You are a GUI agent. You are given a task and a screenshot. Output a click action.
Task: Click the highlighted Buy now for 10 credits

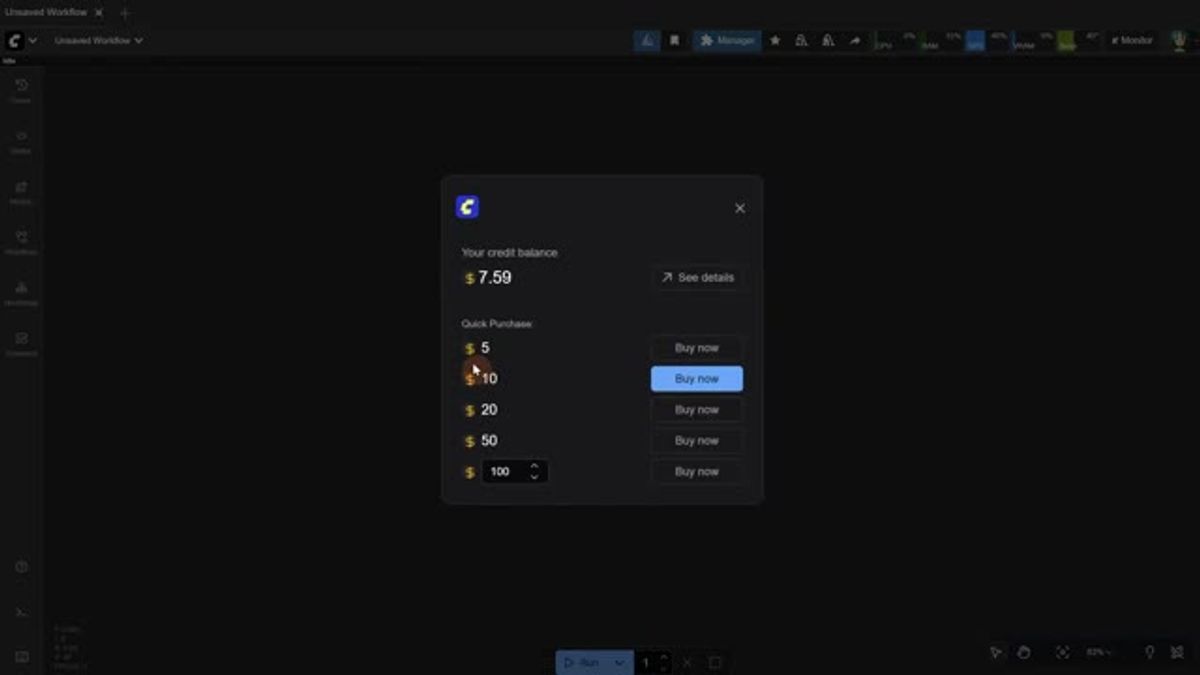point(697,379)
